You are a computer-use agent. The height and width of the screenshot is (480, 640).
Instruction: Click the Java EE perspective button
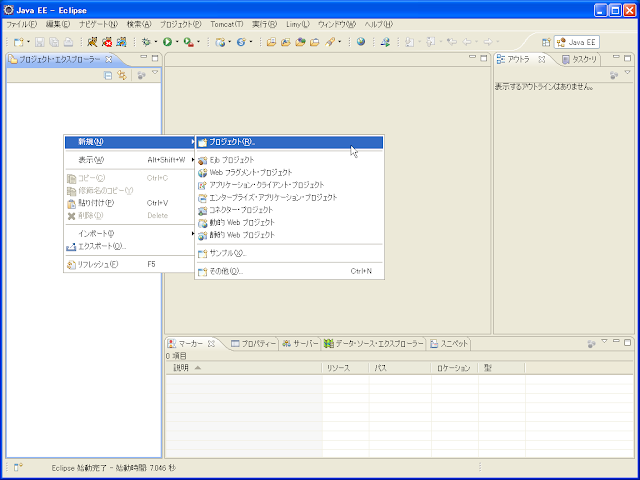(x=577, y=42)
